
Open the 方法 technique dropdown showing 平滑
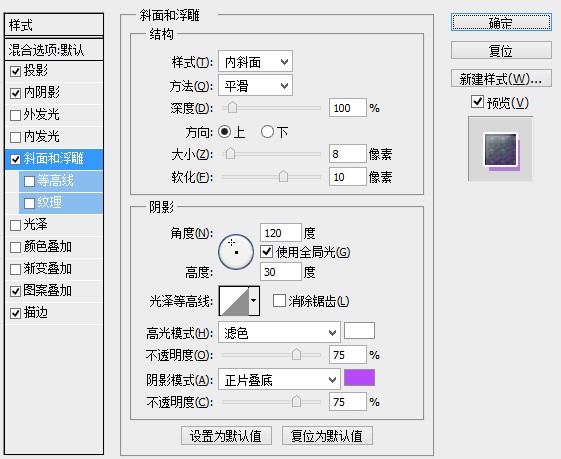coord(255,85)
